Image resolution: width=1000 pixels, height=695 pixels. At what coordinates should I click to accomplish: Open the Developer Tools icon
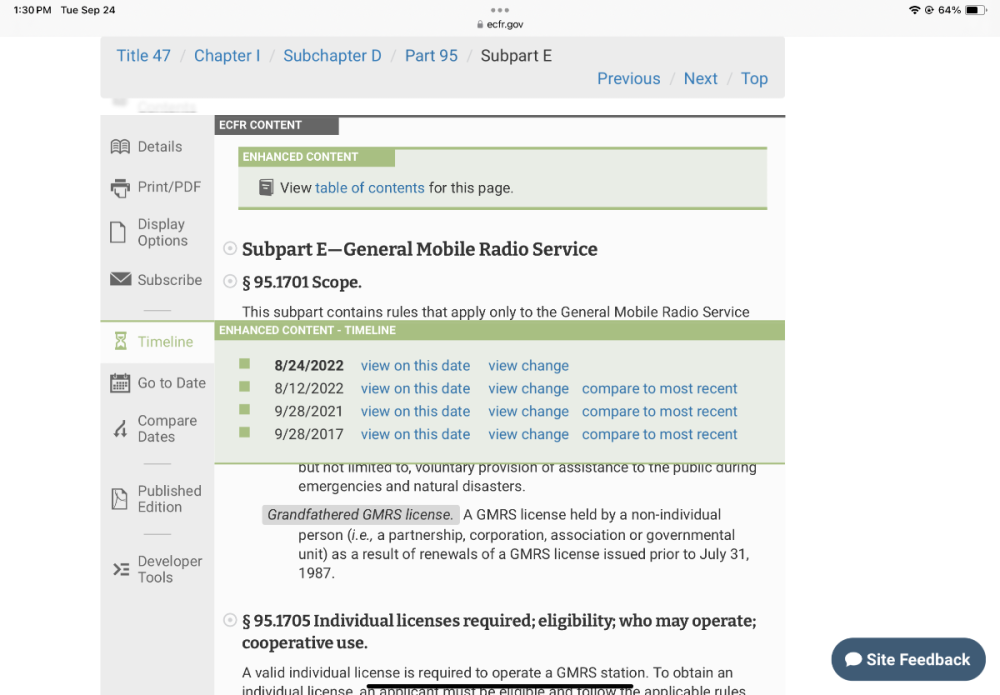coord(120,569)
